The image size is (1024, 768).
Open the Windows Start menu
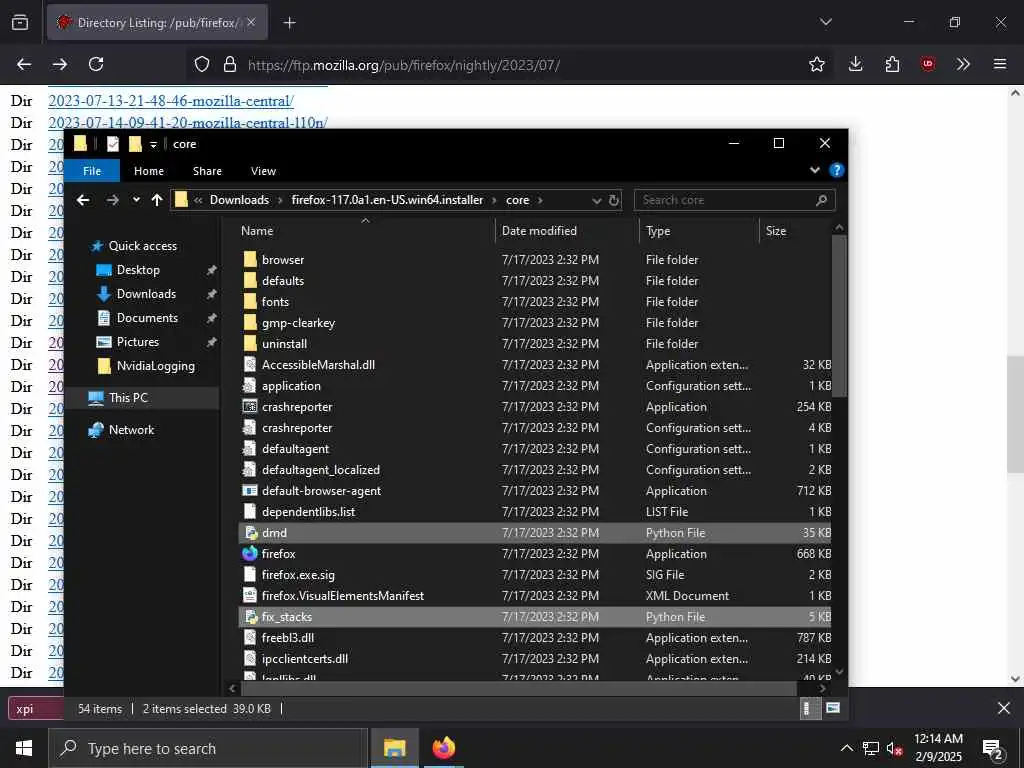click(x=24, y=748)
